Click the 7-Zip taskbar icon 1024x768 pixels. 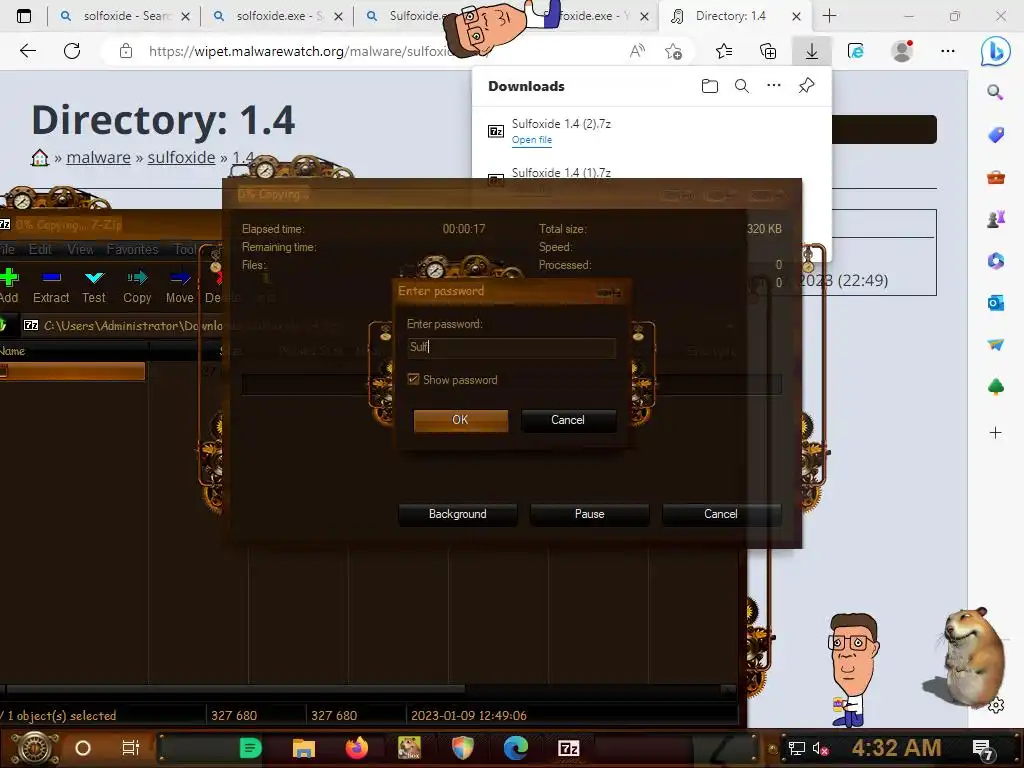[x=569, y=748]
